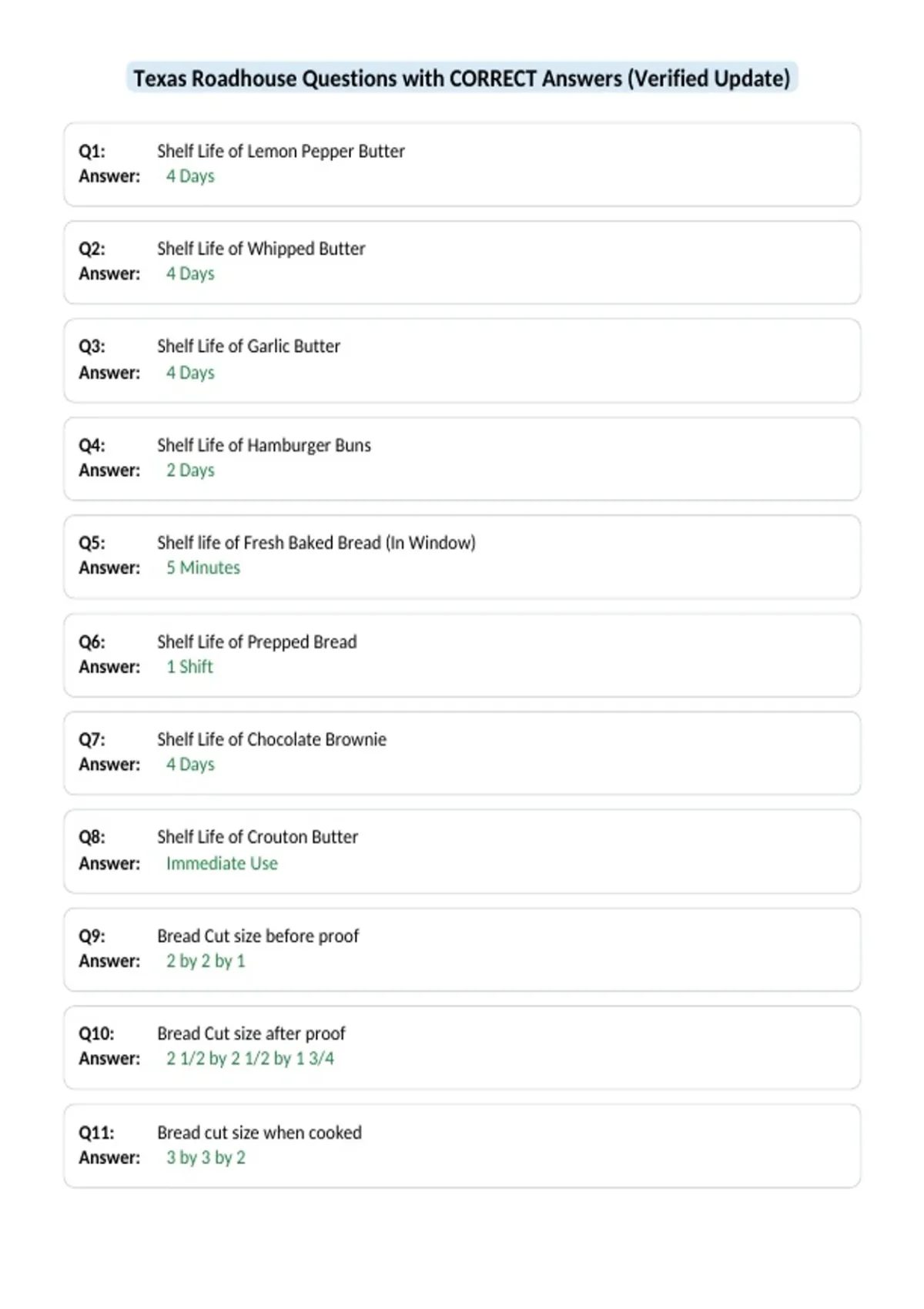This screenshot has height=1309, width=924.
Task: Select the Q2 Whipped Butter question card
Action: point(462,263)
